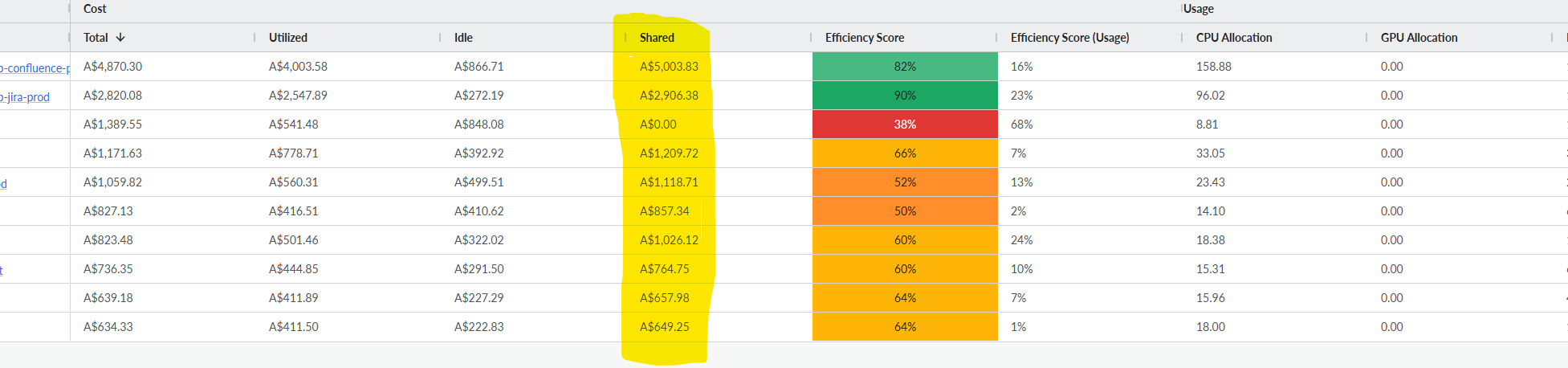Viewport: 1568px width, 368px height.
Task: Click the orange 52% efficiency score cell
Action: 905,182
